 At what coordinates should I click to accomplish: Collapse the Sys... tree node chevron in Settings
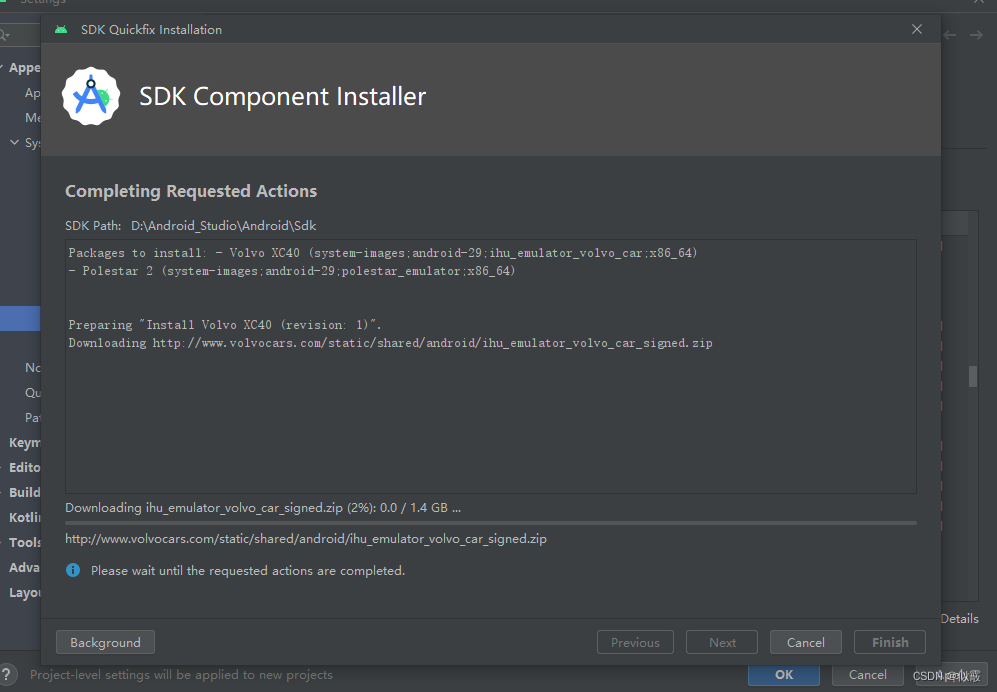(14, 142)
